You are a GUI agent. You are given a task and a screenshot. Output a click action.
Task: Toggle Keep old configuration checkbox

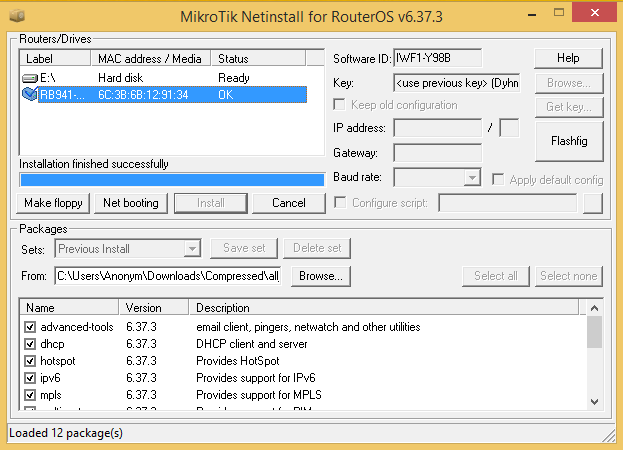click(x=339, y=105)
